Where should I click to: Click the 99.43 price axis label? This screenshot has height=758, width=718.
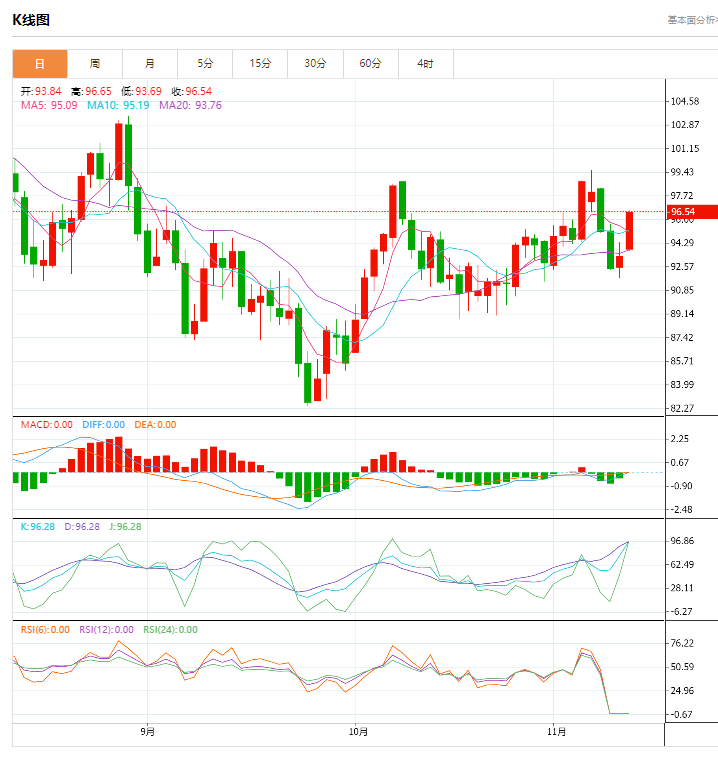(682, 172)
